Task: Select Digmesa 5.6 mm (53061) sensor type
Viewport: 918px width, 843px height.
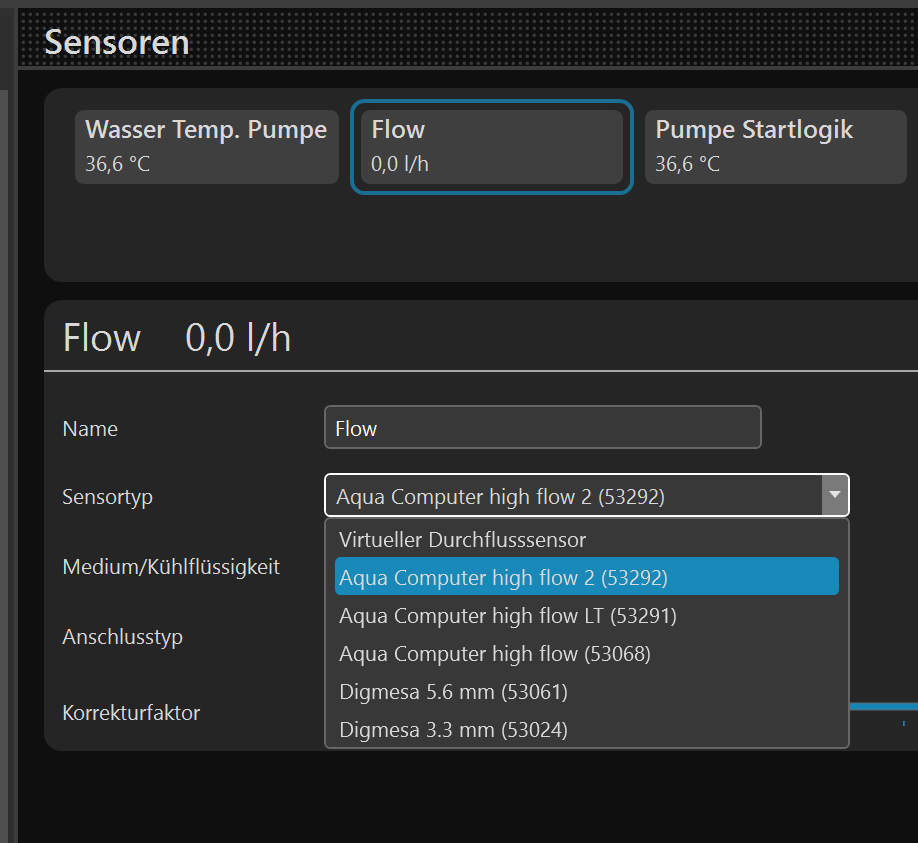Action: (x=587, y=692)
